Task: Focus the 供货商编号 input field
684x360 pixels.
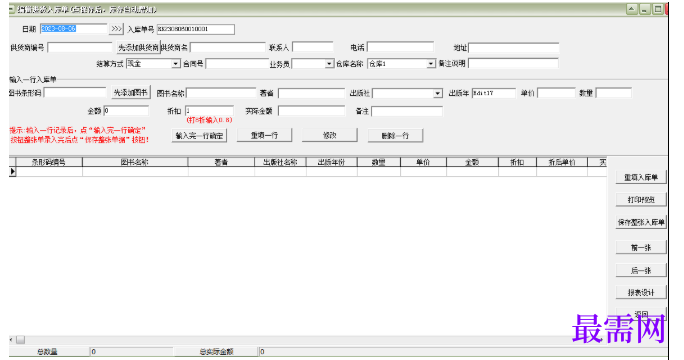Action: click(80, 47)
